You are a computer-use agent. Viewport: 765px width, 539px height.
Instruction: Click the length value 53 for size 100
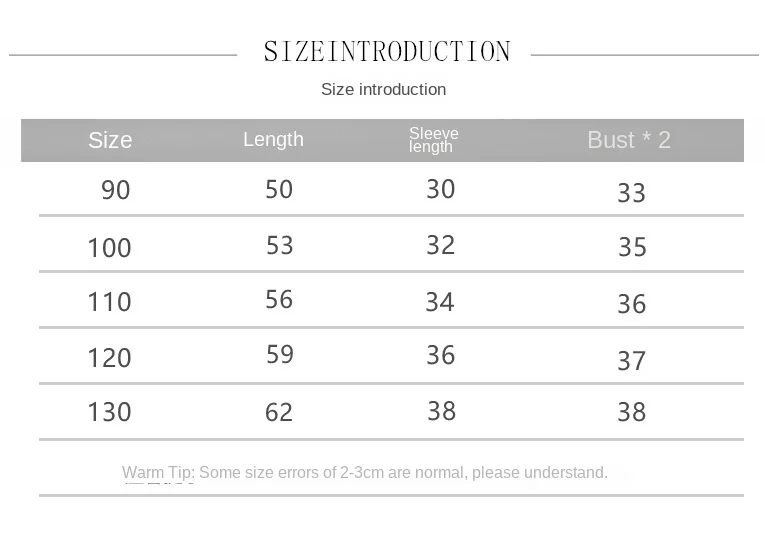[280, 246]
